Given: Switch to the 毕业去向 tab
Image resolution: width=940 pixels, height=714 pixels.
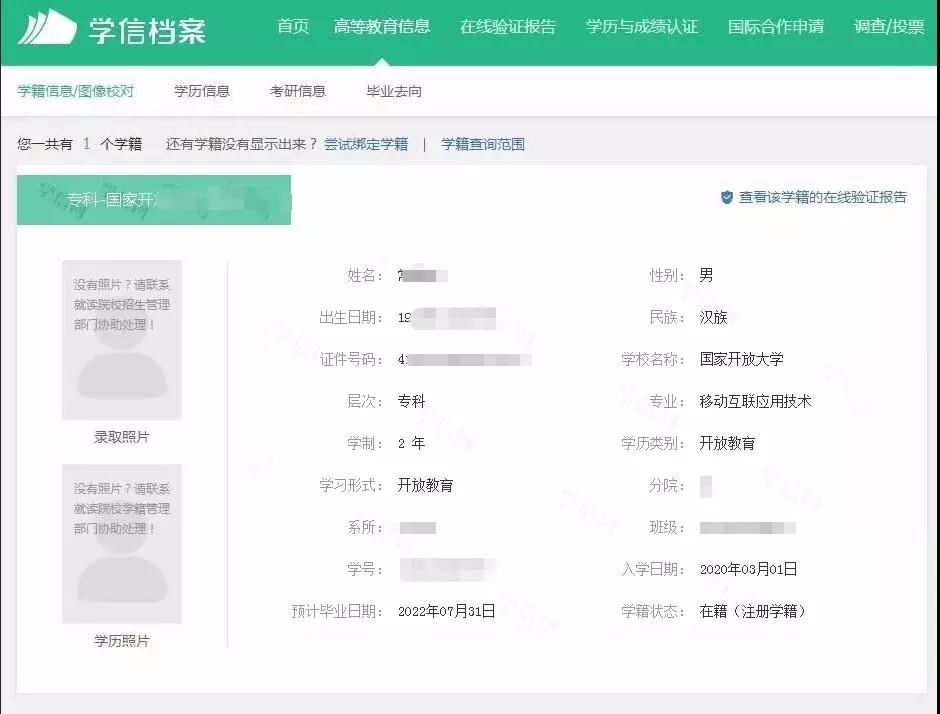Looking at the screenshot, I should (x=394, y=91).
